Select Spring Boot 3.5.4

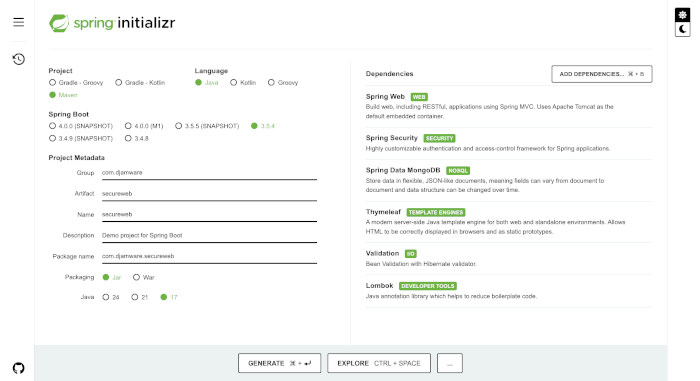point(263,126)
